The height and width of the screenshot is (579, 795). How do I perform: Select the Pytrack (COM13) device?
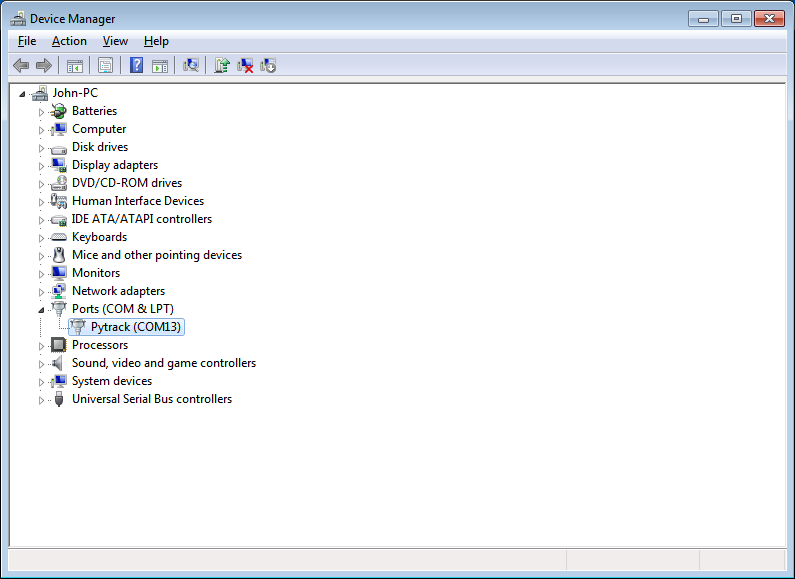[x=137, y=327]
